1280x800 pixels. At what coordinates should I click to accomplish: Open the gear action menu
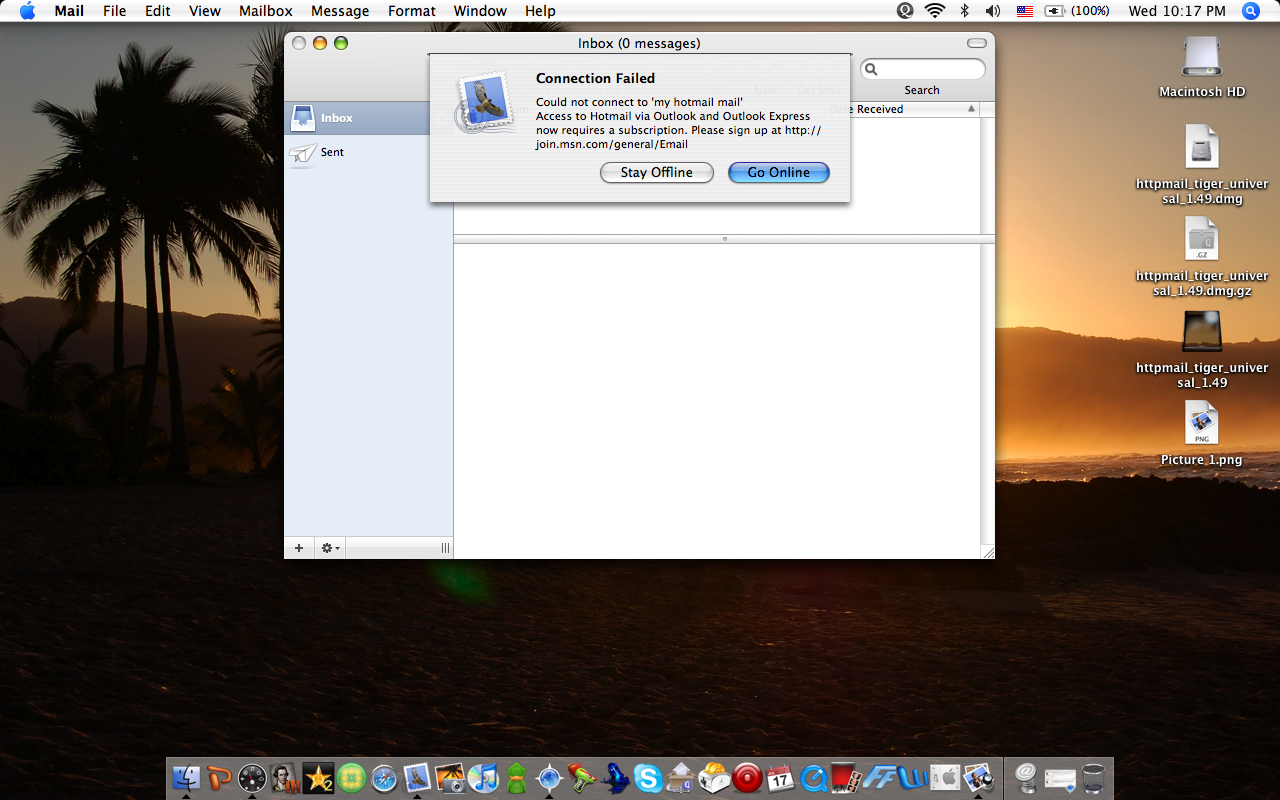329,548
